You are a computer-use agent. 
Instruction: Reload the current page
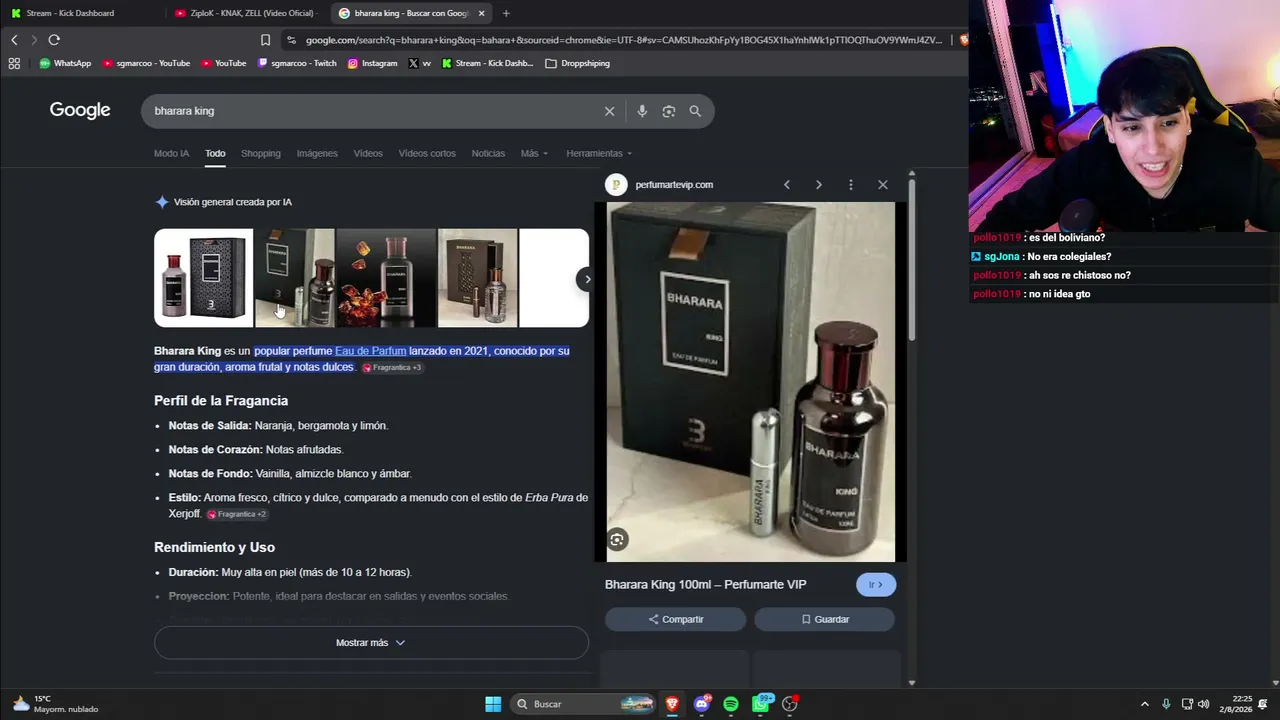(x=54, y=40)
